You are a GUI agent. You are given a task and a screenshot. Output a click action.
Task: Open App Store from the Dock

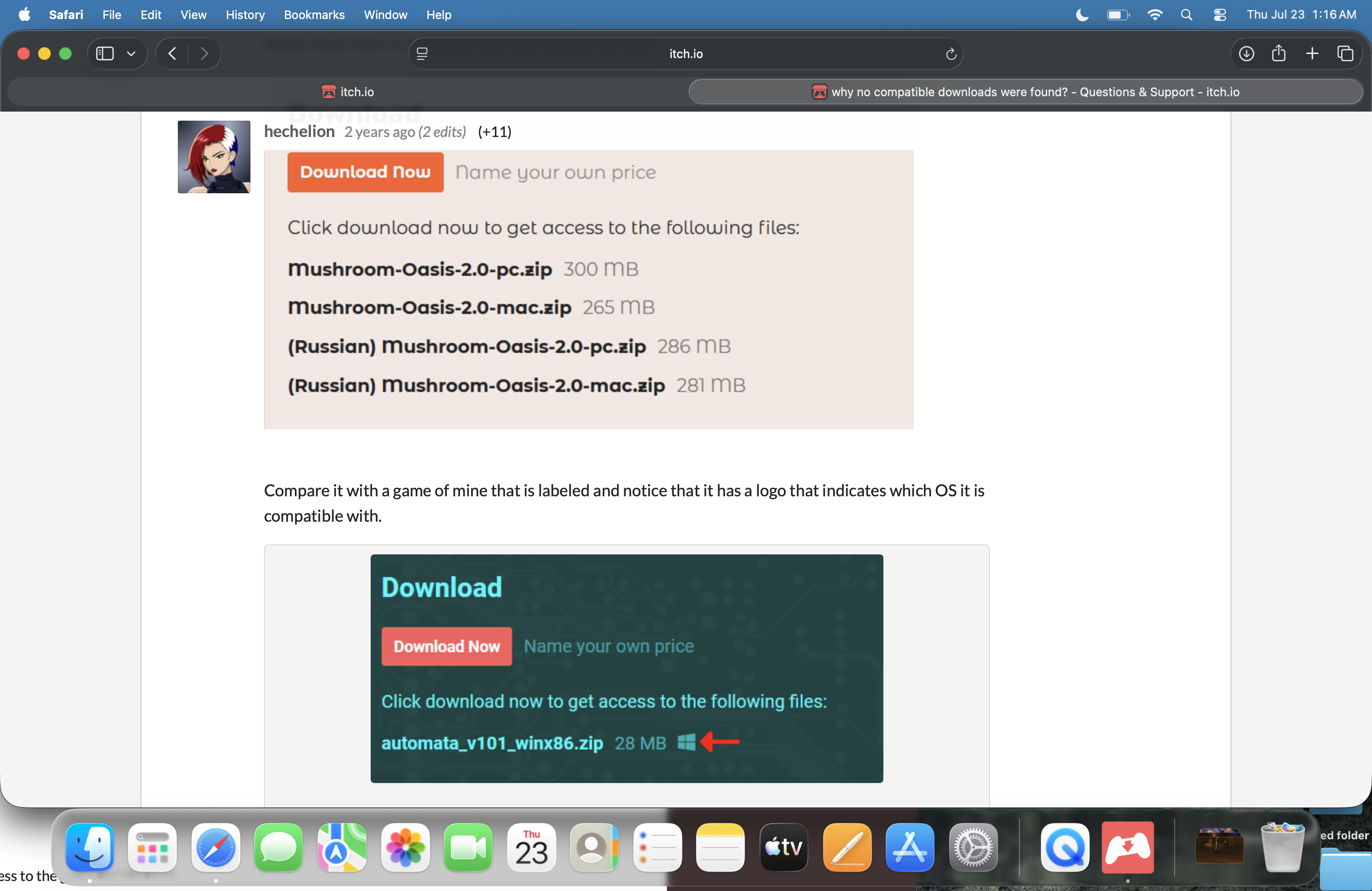pyautogui.click(x=910, y=847)
